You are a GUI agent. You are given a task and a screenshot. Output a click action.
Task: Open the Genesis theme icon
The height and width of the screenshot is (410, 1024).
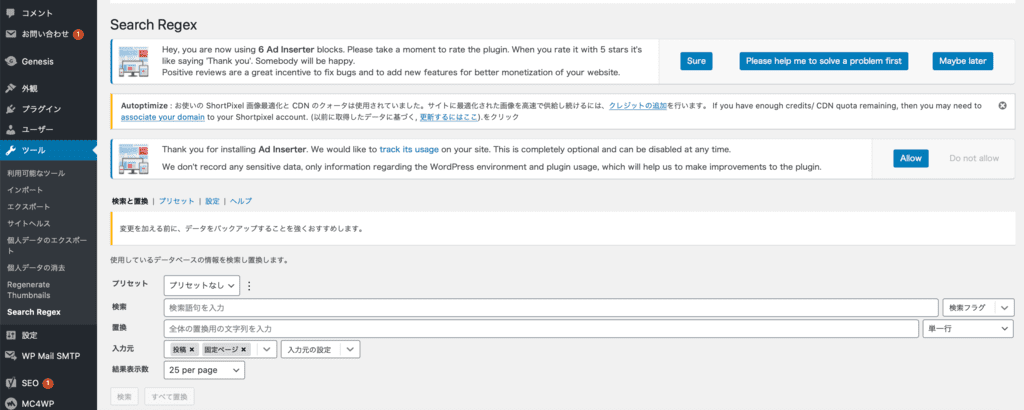[x=10, y=61]
